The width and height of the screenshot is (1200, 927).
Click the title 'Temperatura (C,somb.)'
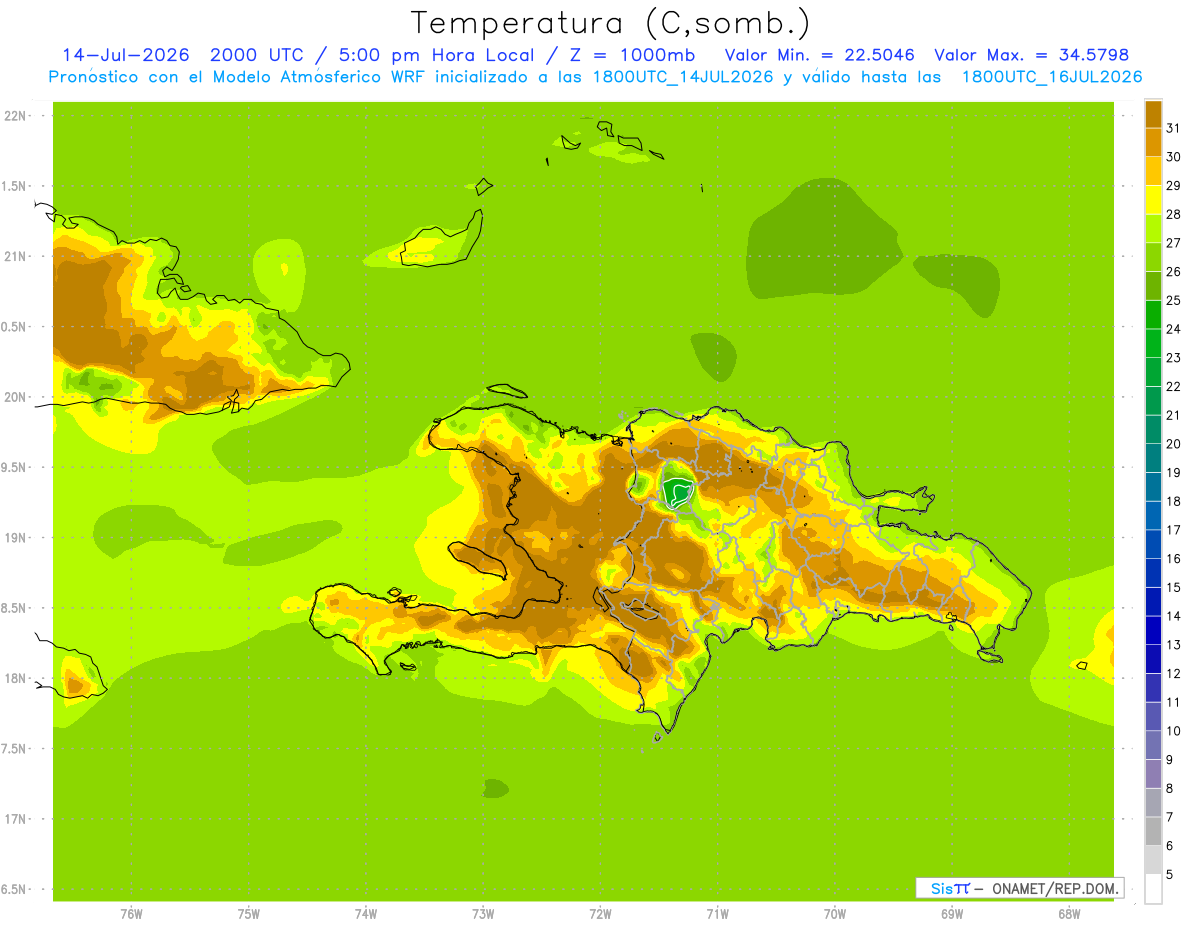[610, 23]
